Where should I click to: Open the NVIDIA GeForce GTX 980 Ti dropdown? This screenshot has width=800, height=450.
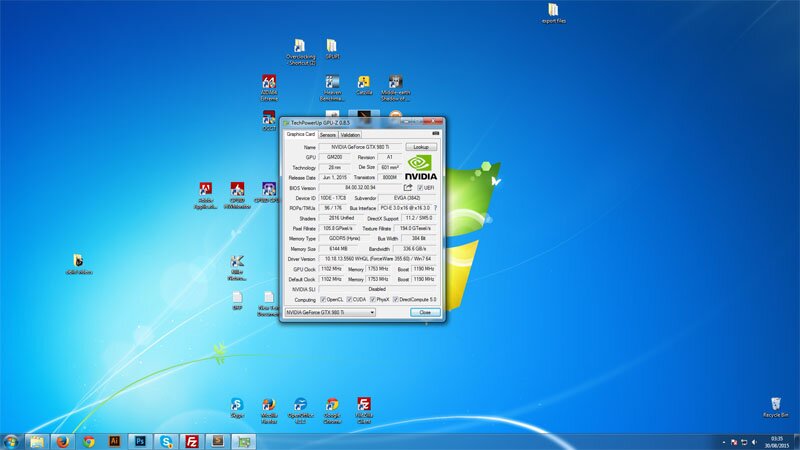330,312
